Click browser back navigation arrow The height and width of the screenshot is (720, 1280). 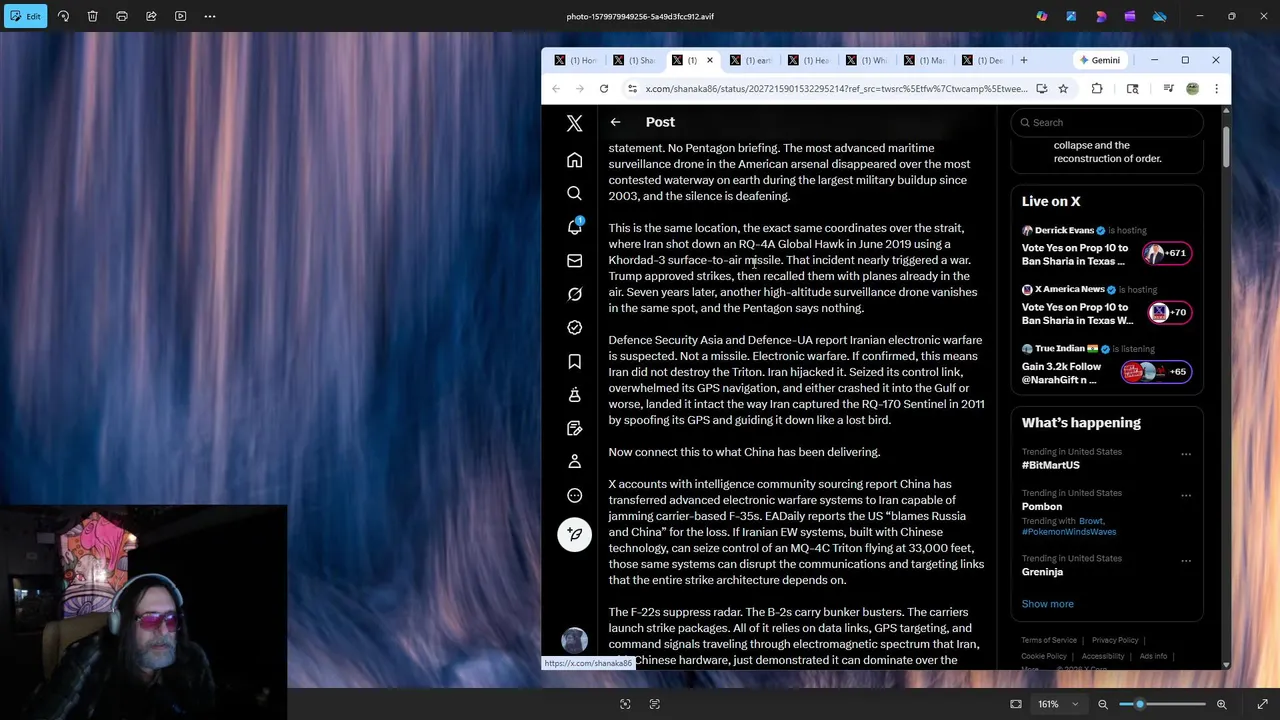click(x=556, y=89)
